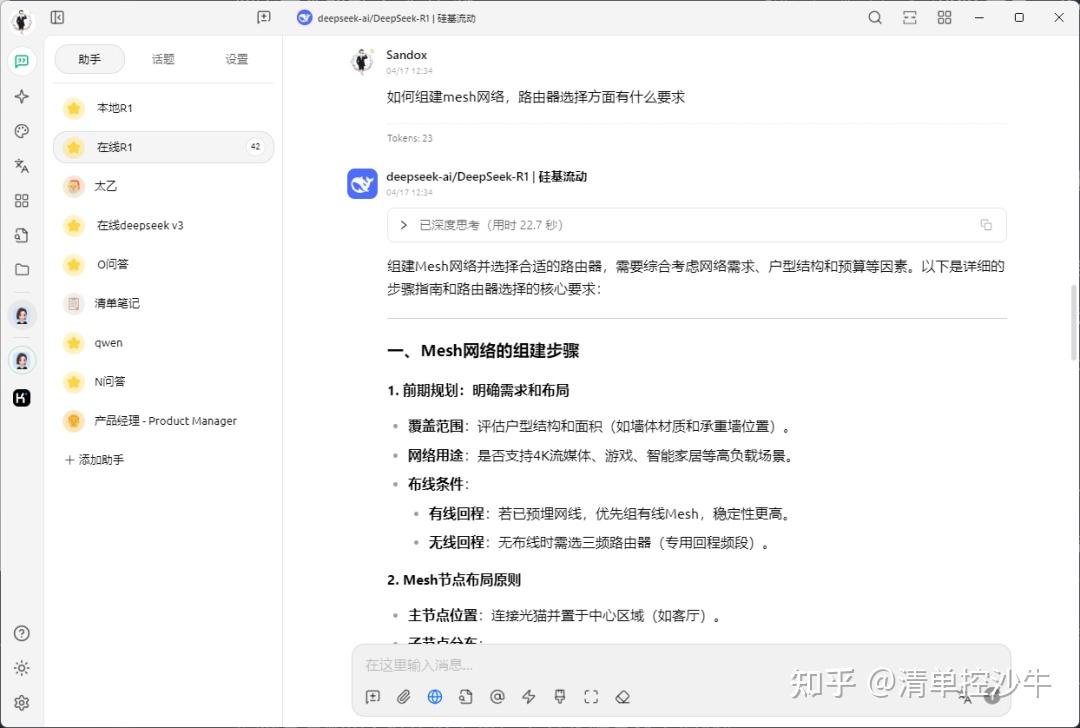Toggle the sun theme icon

[22, 667]
